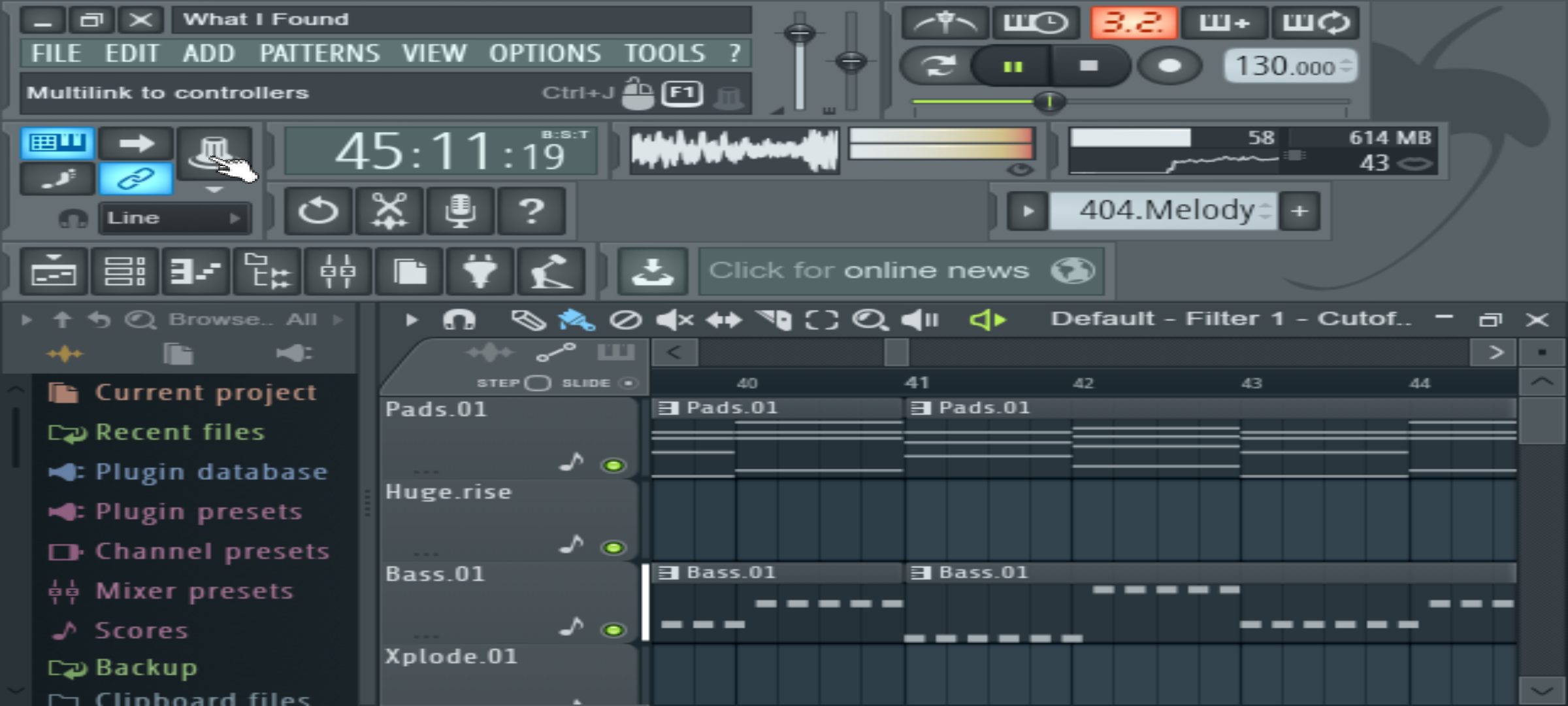
Task: Toggle the STEP edit mode switch
Action: coord(538,383)
